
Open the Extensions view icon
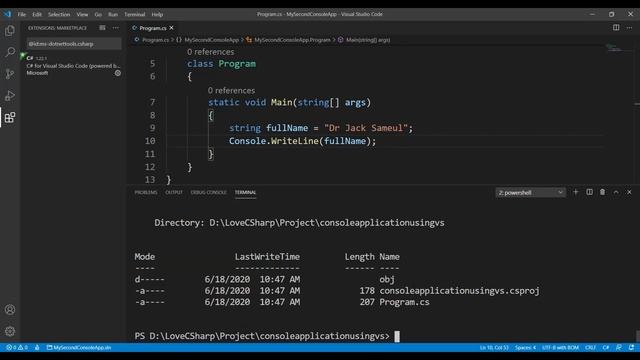[x=10, y=118]
